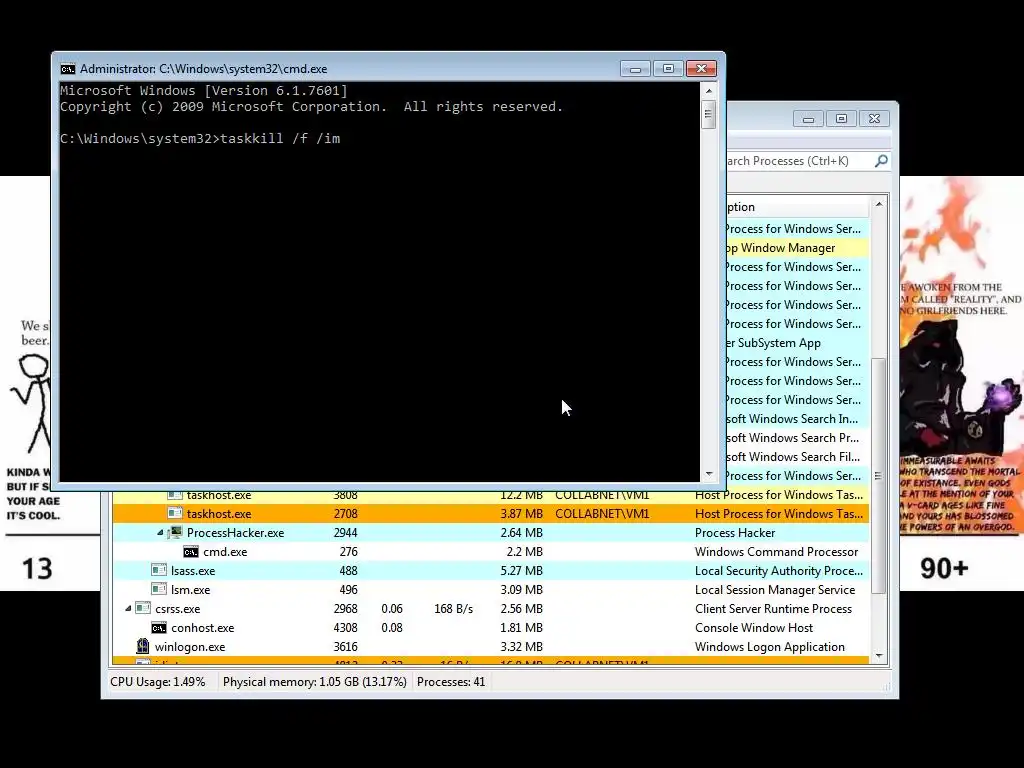Minimize the Process Hacker window
Image resolution: width=1024 pixels, height=768 pixels.
(x=808, y=118)
